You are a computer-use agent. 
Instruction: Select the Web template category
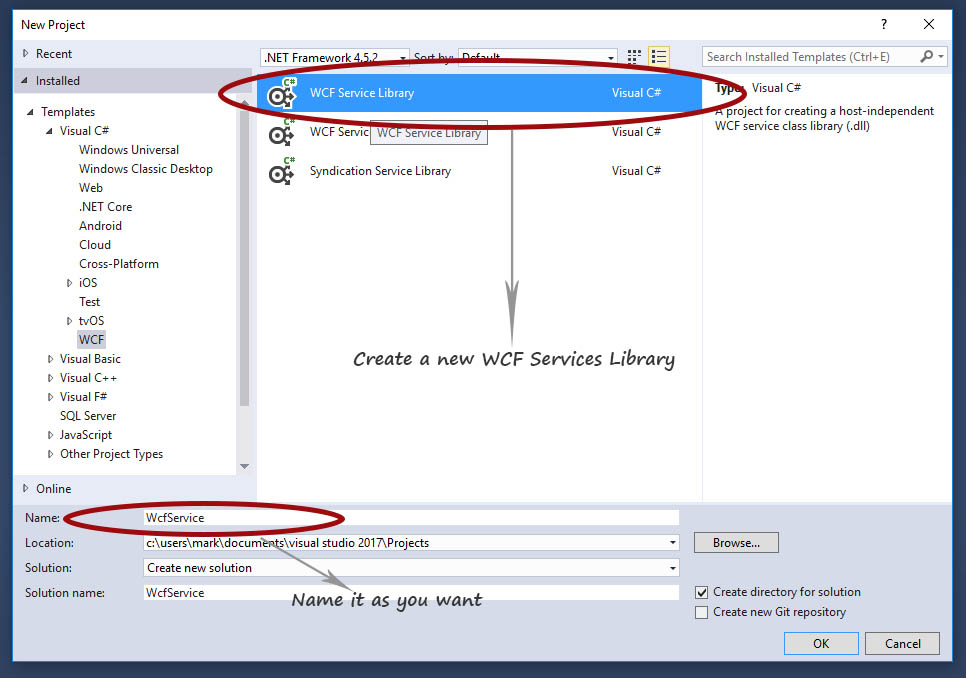click(x=91, y=188)
